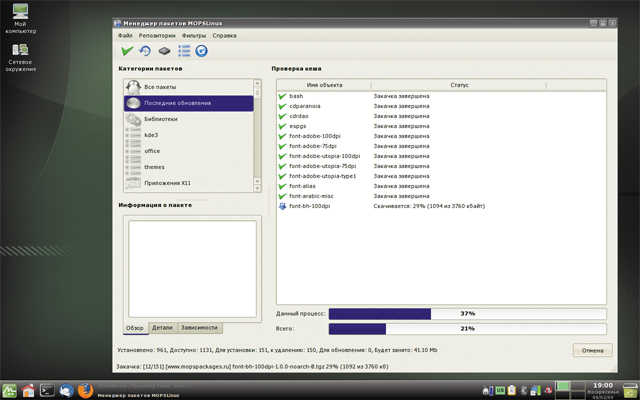Click the Отмена button
This screenshot has width=640, height=400.
pos(592,350)
